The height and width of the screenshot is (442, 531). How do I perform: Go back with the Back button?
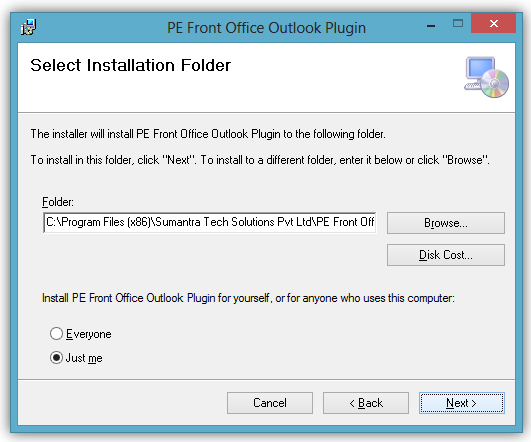coord(366,403)
